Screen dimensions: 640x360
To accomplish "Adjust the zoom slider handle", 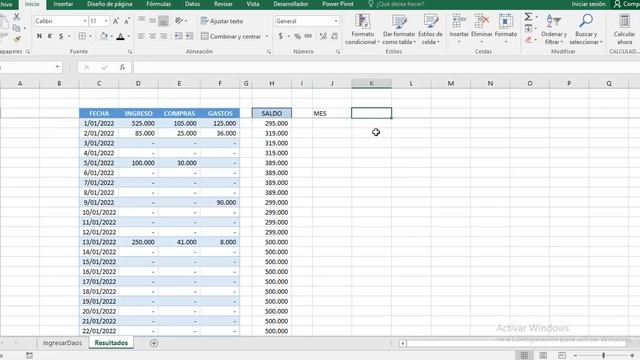I will (x=603, y=355).
